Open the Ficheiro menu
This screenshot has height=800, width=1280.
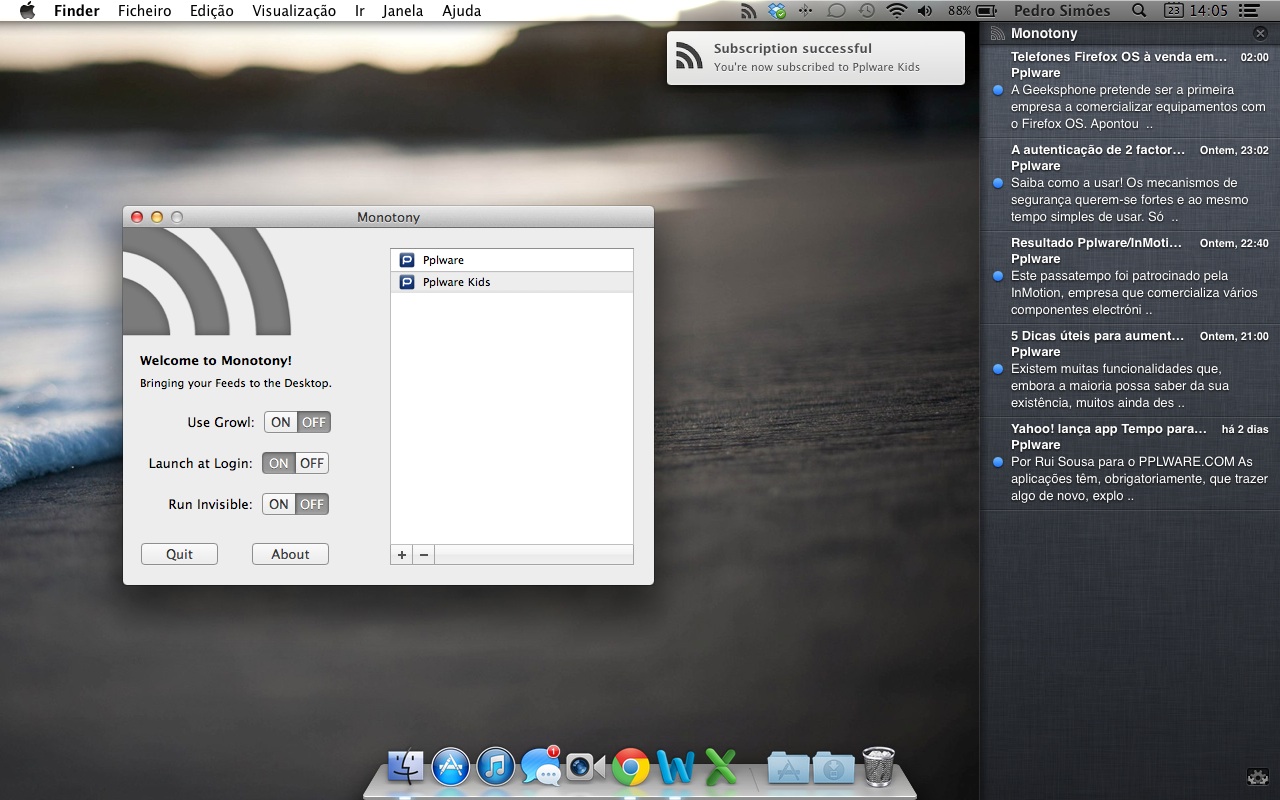tap(144, 11)
